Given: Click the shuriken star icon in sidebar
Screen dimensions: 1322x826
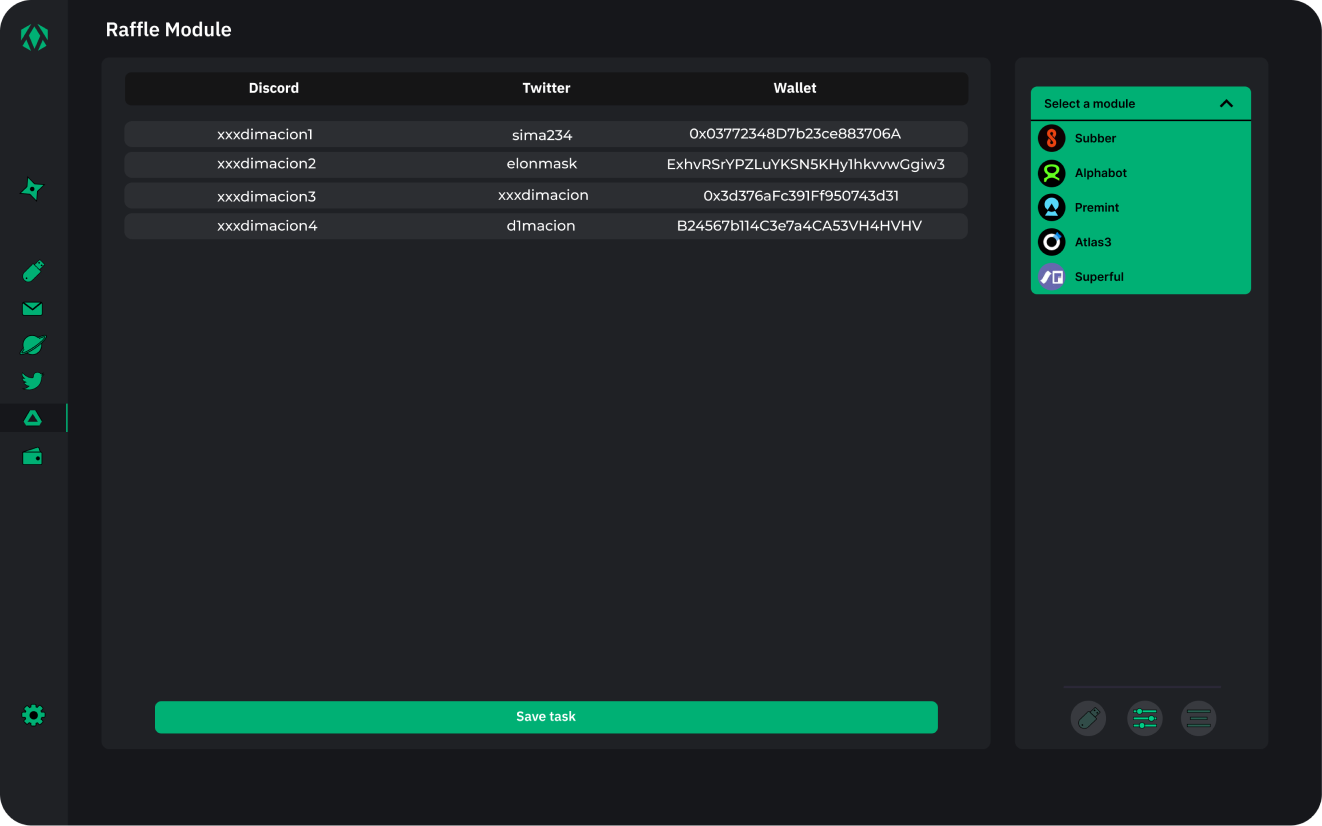Looking at the screenshot, I should 32,189.
